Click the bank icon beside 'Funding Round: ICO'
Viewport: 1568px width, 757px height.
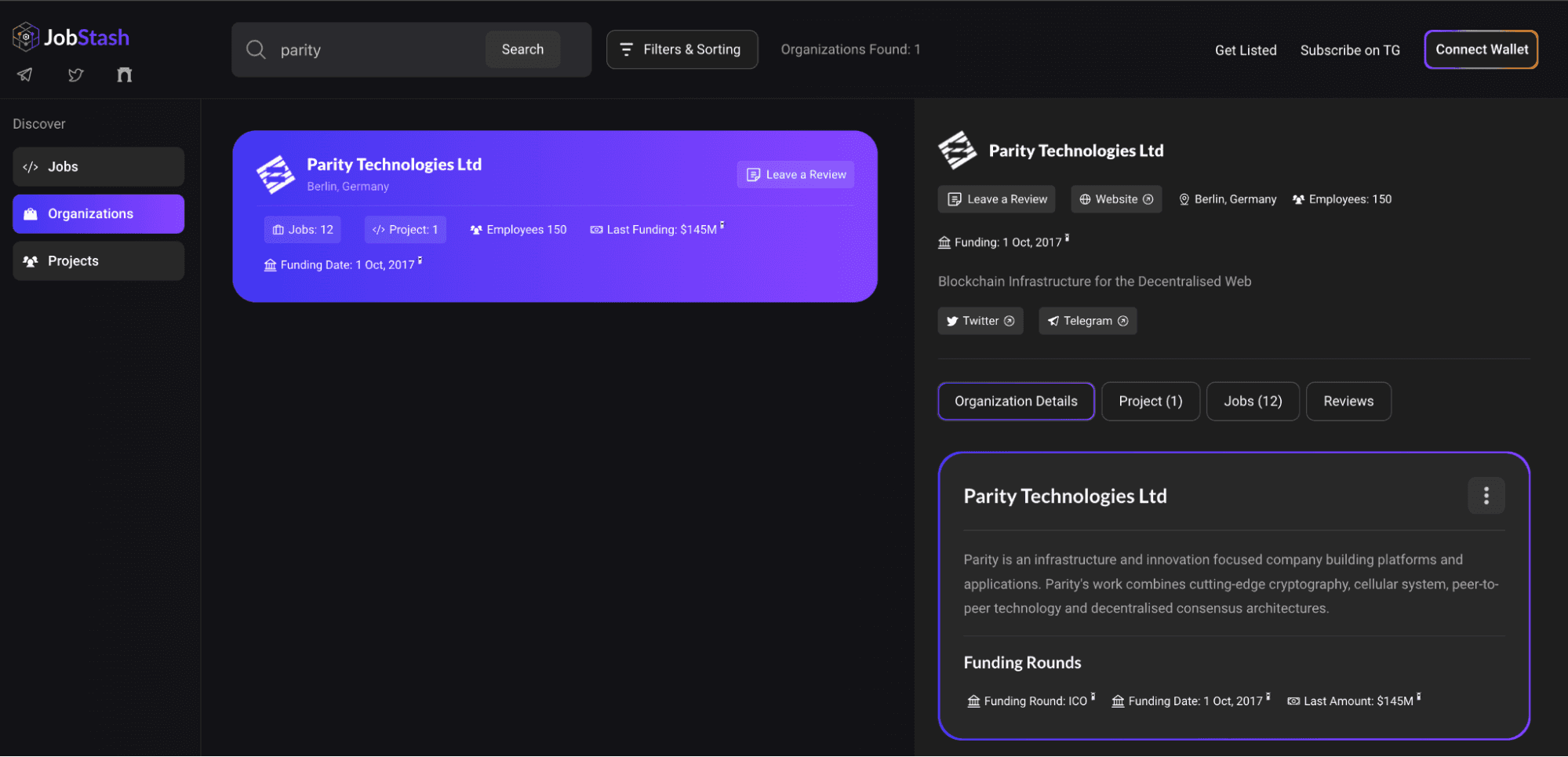coord(973,701)
